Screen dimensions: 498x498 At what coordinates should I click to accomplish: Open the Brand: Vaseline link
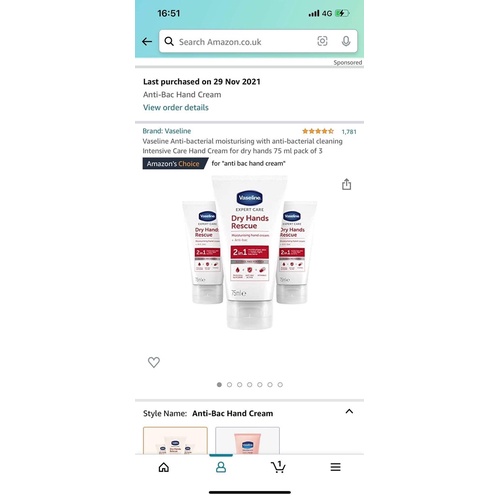pyautogui.click(x=167, y=131)
